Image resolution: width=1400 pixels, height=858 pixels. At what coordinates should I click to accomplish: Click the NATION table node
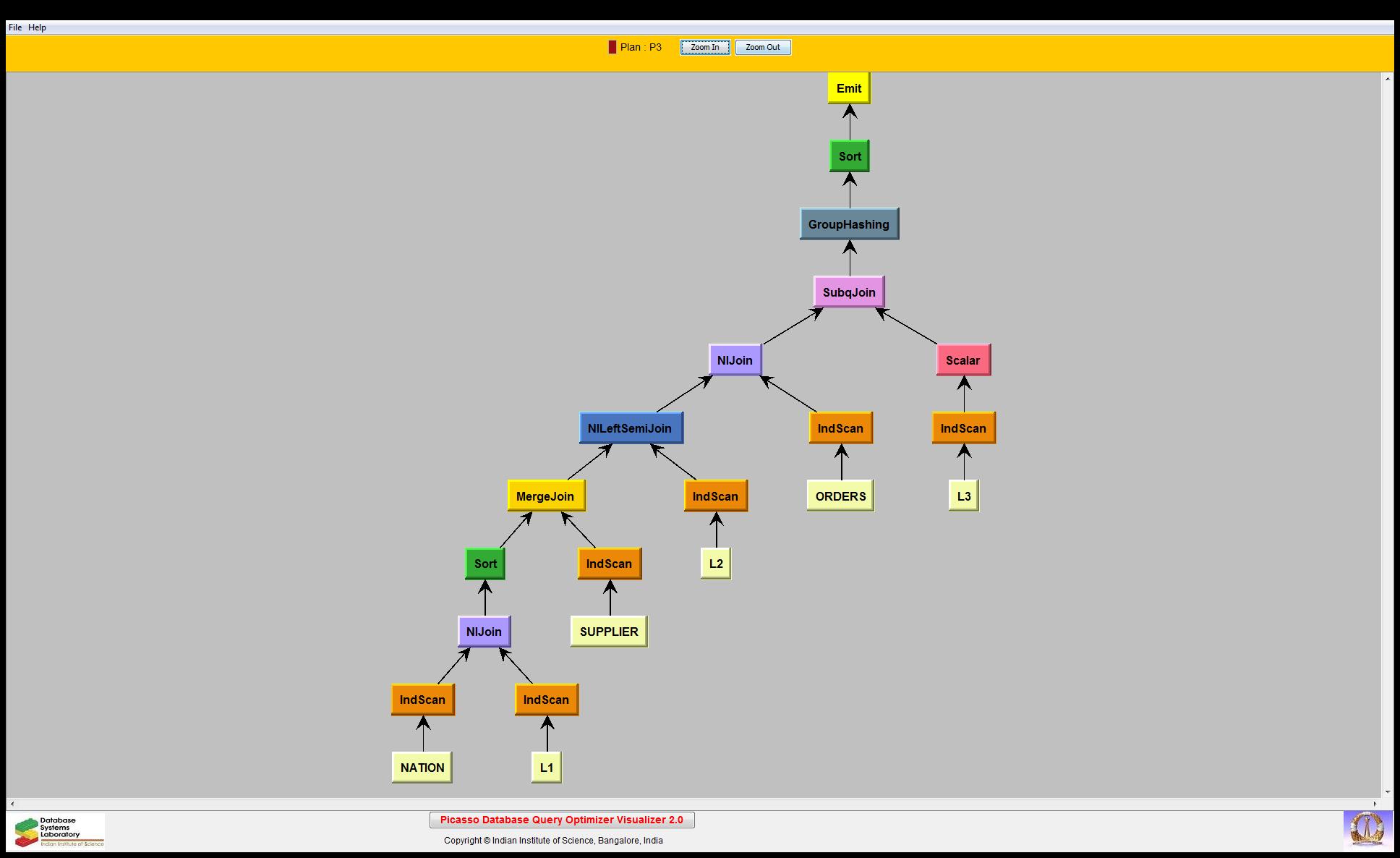click(x=422, y=768)
